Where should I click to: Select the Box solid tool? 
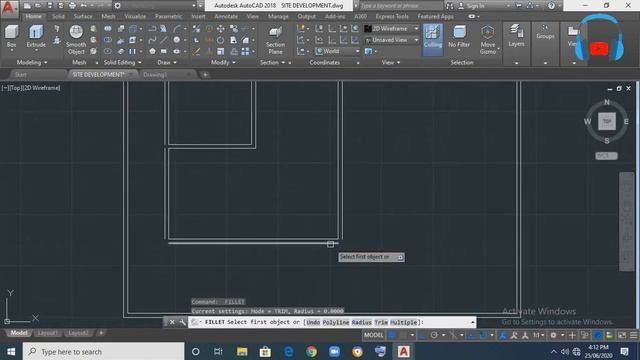tap(11, 36)
